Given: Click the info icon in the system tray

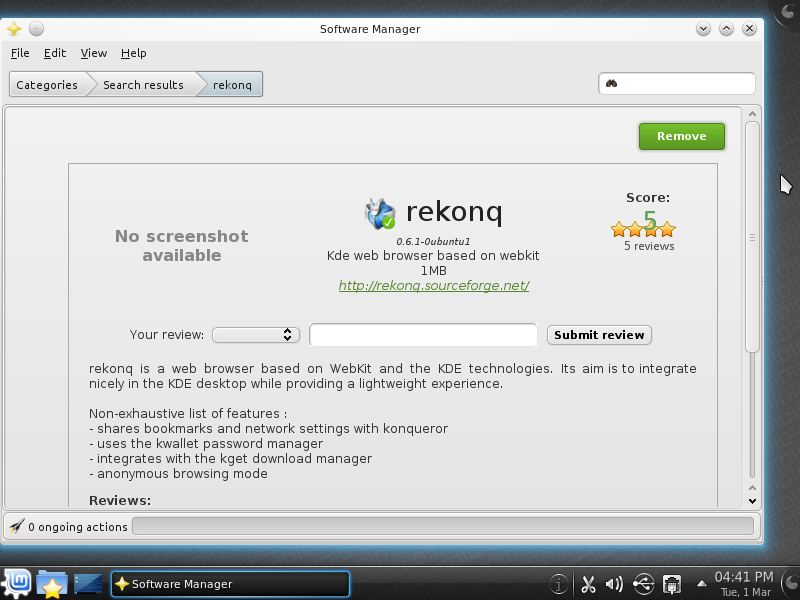Looking at the screenshot, I should [557, 584].
